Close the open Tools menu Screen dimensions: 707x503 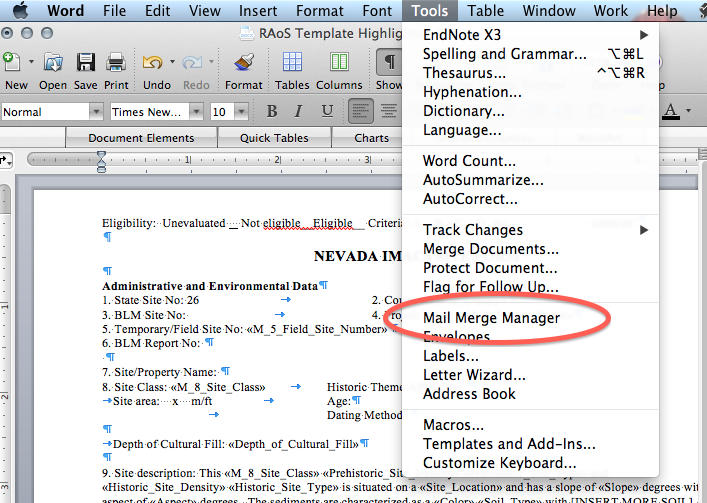pyautogui.click(x=430, y=10)
